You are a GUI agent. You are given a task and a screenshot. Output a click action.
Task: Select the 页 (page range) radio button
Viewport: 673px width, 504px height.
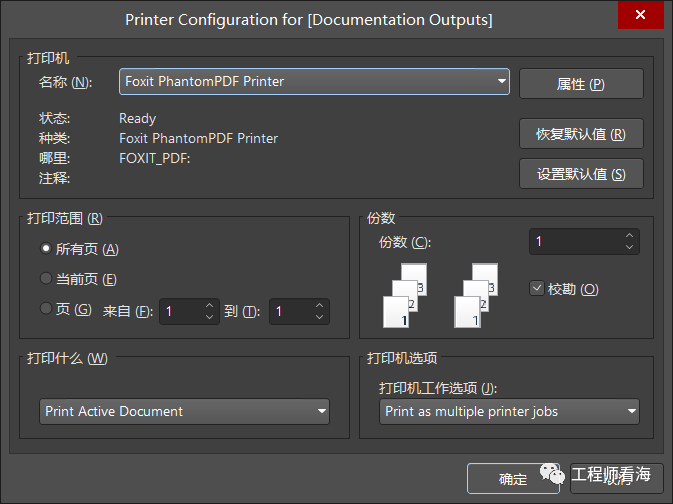tap(46, 309)
